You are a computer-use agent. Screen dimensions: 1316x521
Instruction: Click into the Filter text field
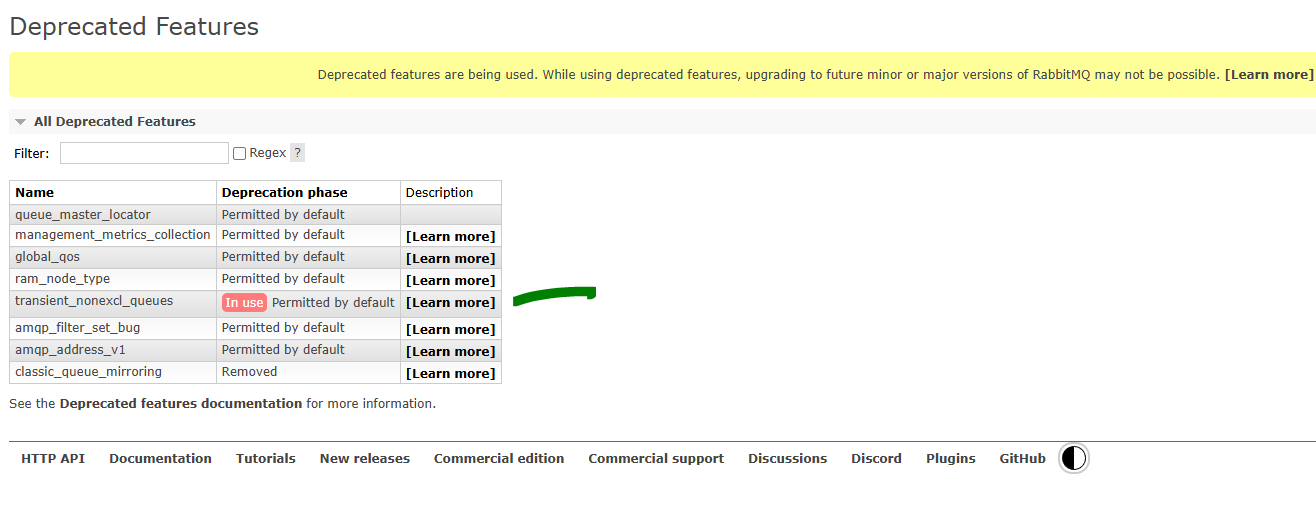pyautogui.click(x=144, y=153)
